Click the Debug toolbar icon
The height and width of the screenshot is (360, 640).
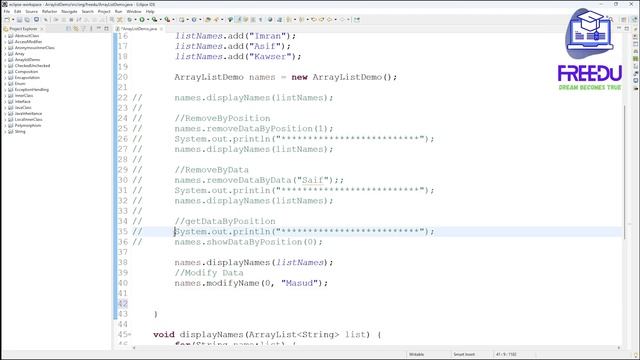(129, 20)
